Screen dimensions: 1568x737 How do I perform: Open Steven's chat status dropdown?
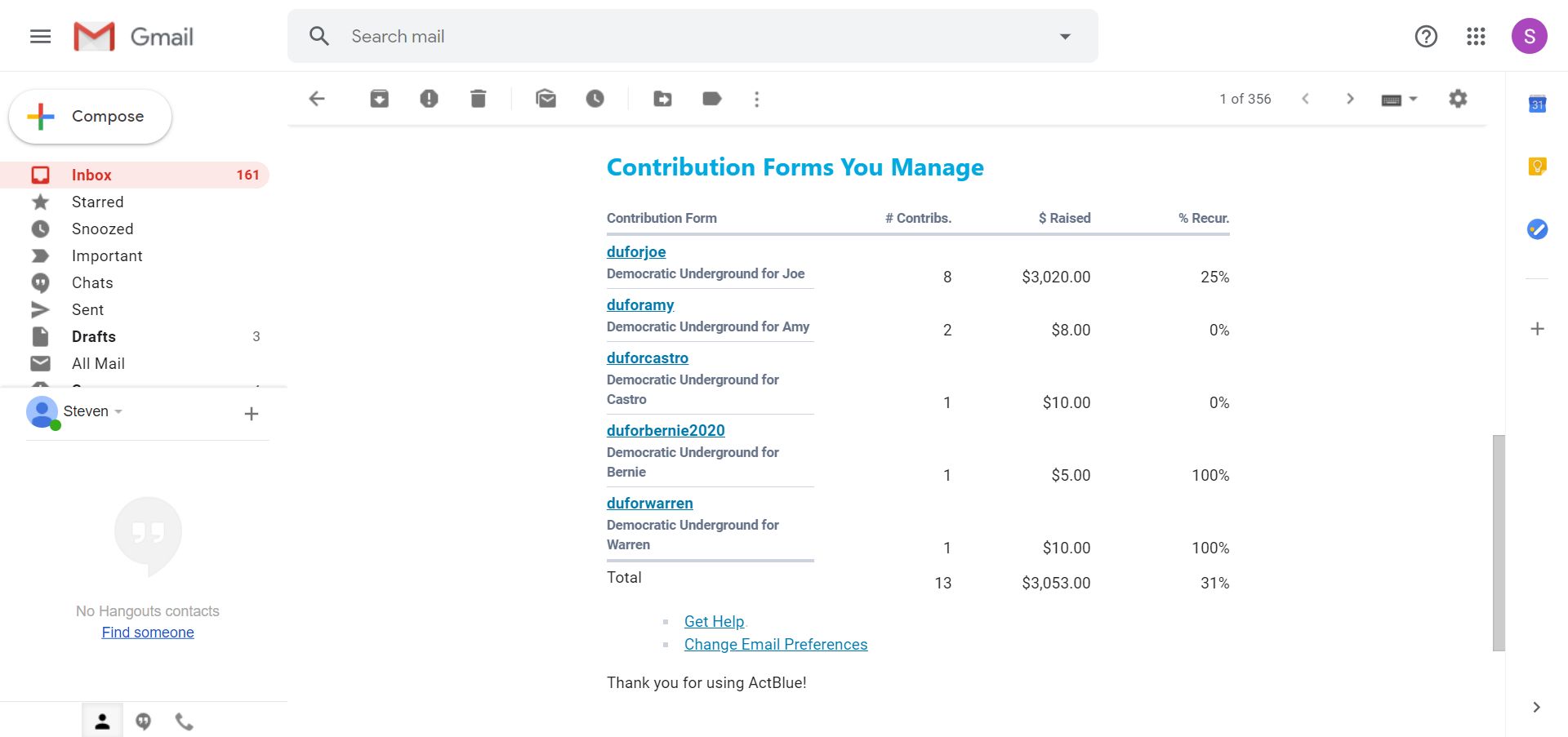tap(118, 411)
